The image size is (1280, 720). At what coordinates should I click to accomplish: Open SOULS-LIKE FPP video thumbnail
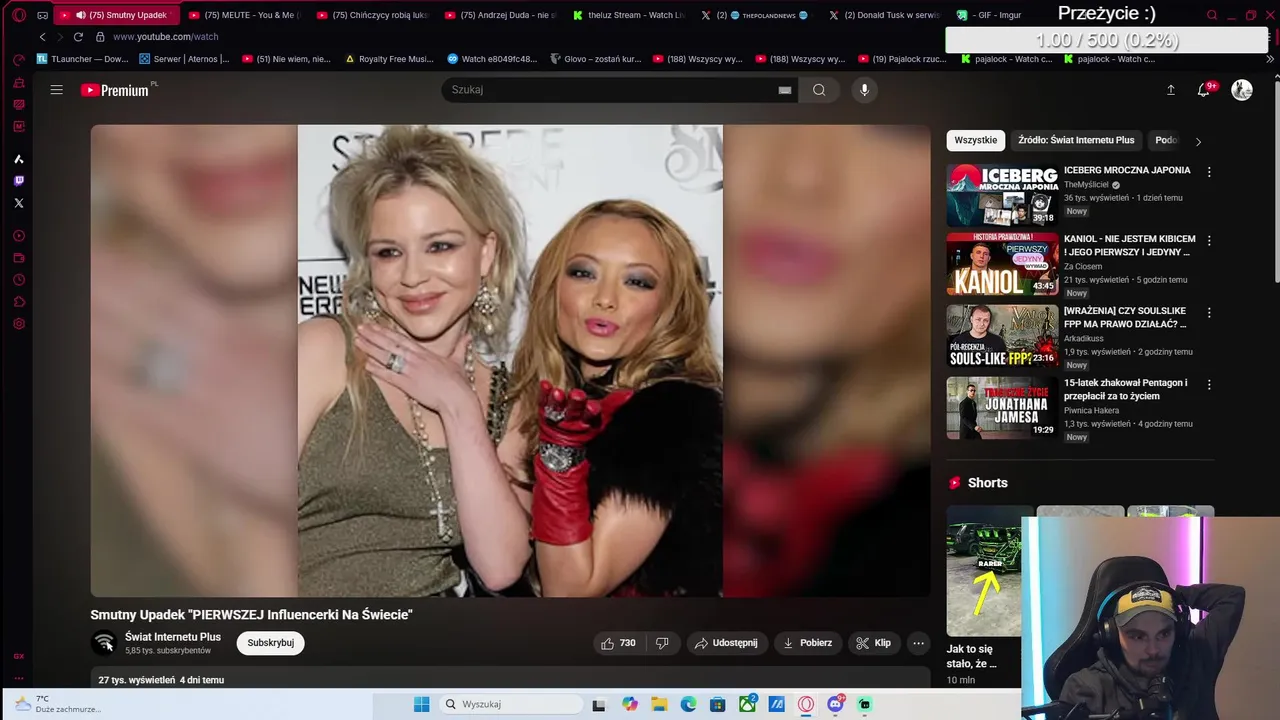(x=1002, y=336)
